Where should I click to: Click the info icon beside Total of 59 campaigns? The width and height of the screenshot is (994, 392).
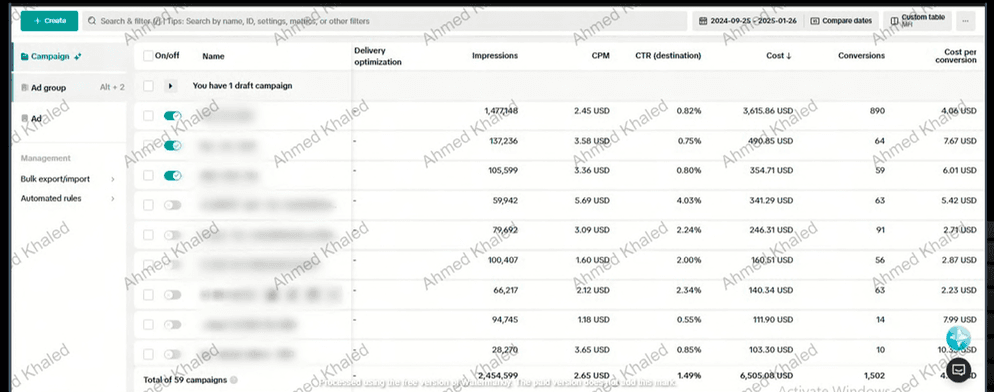tap(233, 380)
